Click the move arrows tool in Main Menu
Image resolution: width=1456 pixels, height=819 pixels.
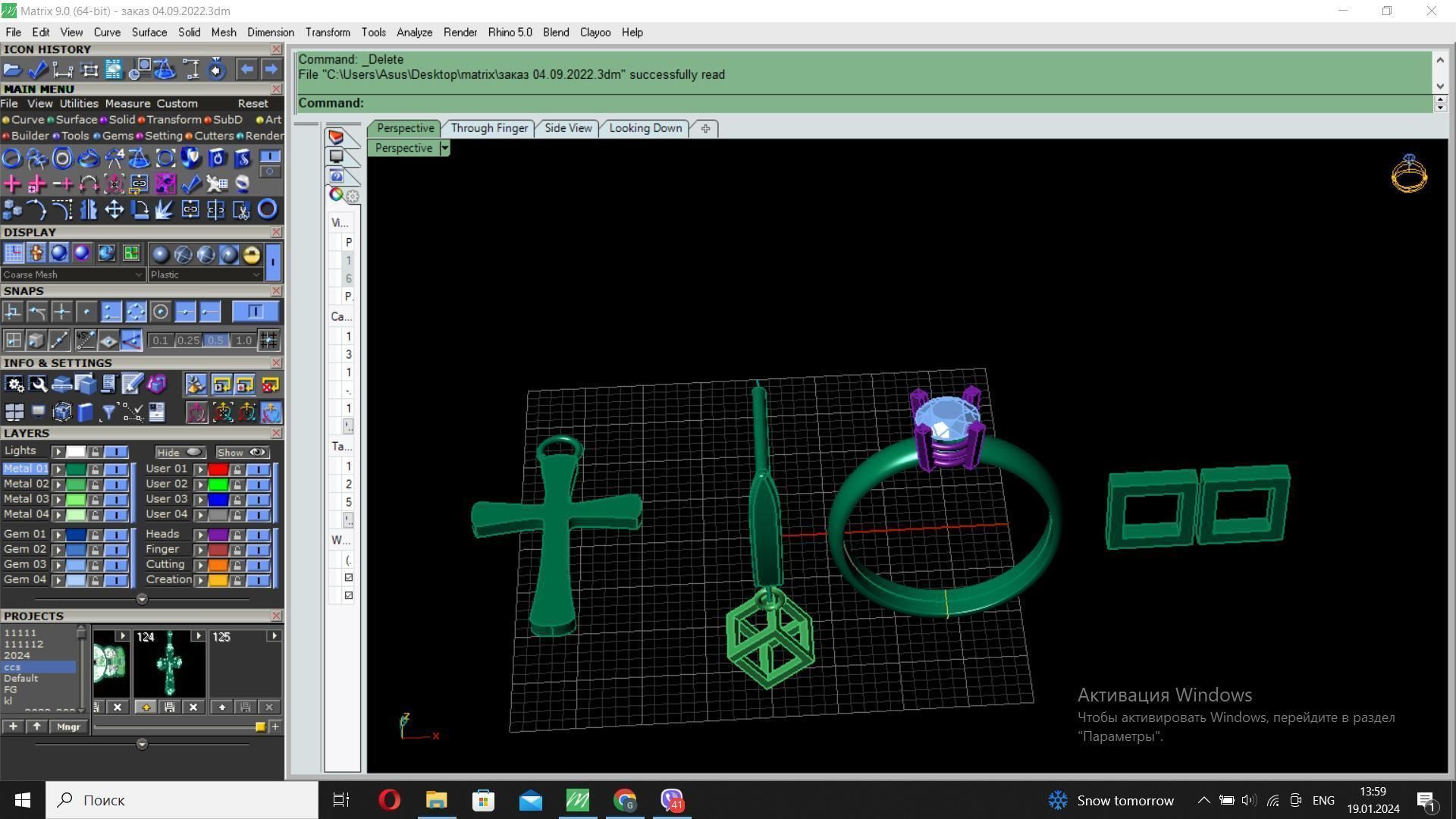[x=114, y=209]
